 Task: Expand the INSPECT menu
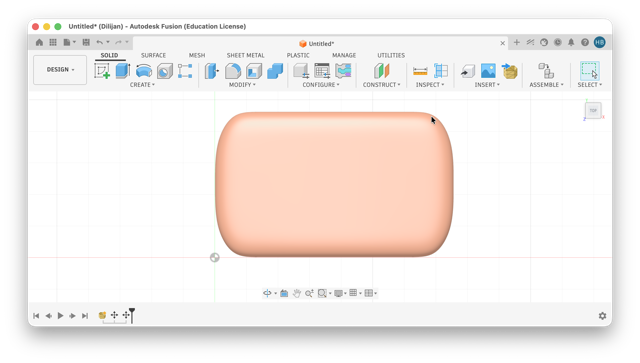tap(430, 85)
